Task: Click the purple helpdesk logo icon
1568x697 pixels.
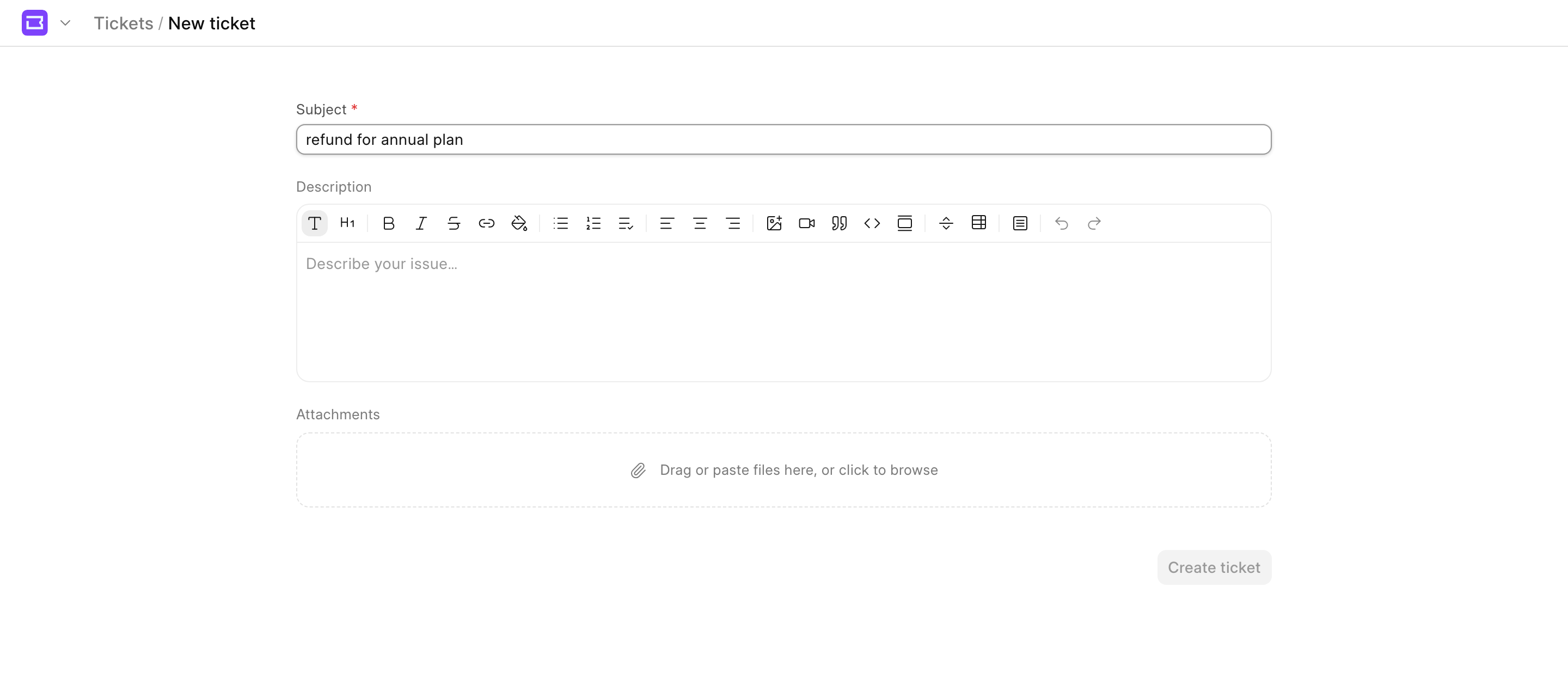Action: [35, 23]
